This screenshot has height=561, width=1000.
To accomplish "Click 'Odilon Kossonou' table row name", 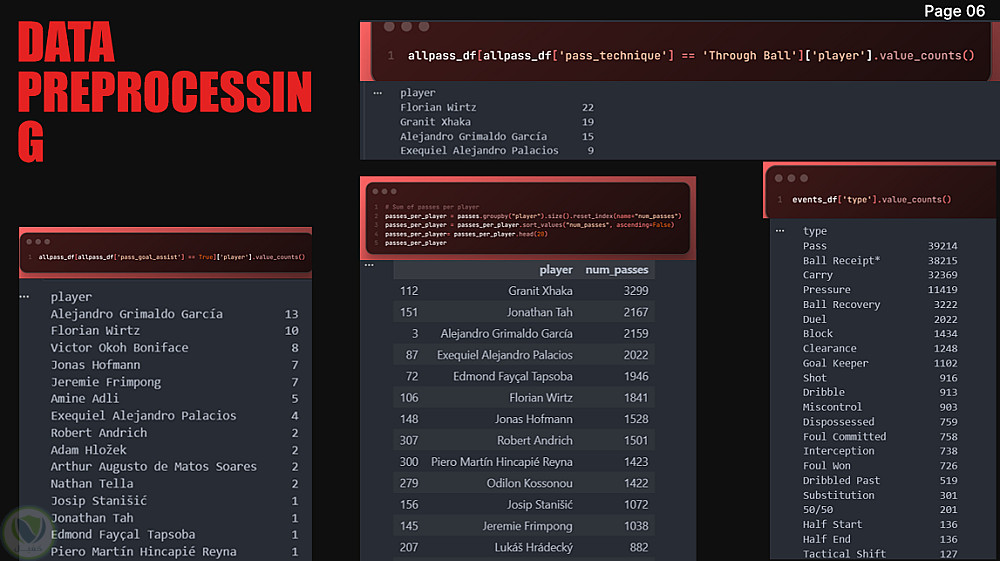I will coord(529,483).
